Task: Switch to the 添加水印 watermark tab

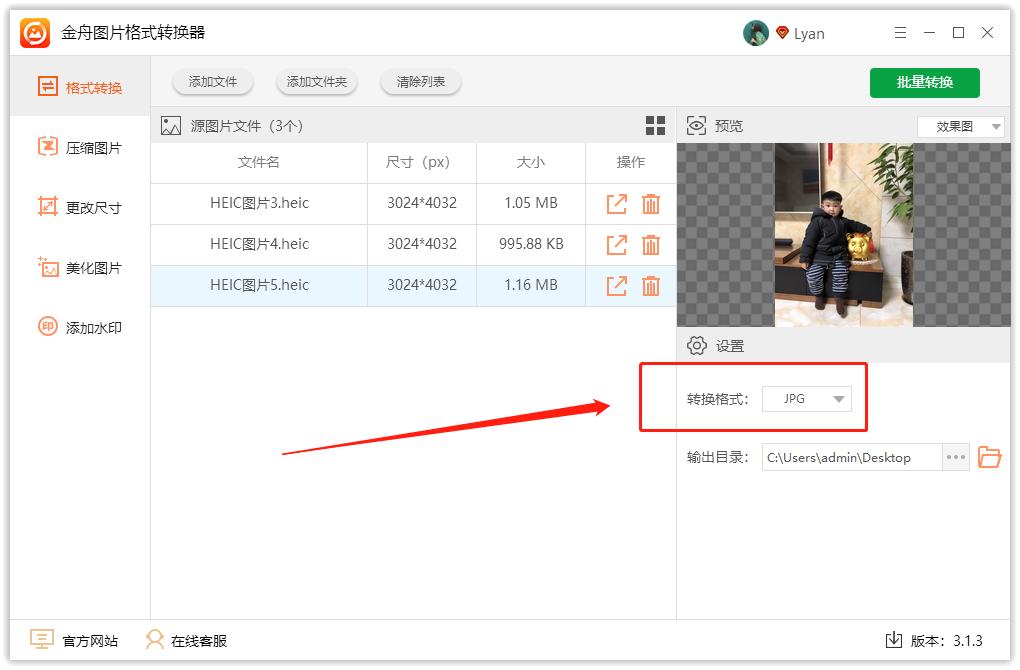Action: click(46, 327)
